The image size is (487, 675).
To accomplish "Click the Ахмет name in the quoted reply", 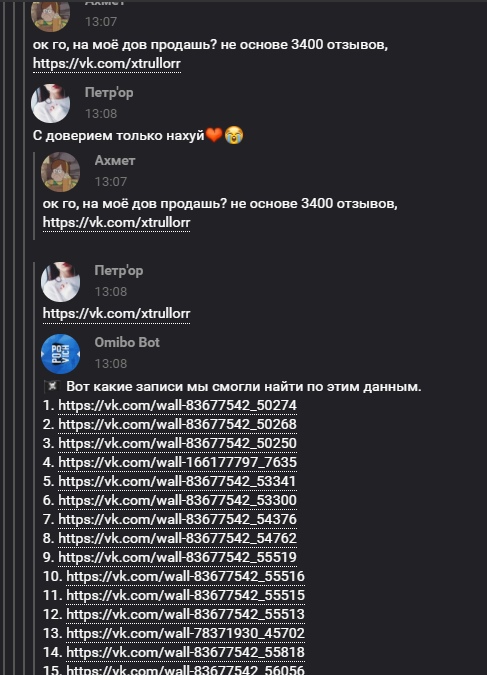I will click(x=115, y=160).
